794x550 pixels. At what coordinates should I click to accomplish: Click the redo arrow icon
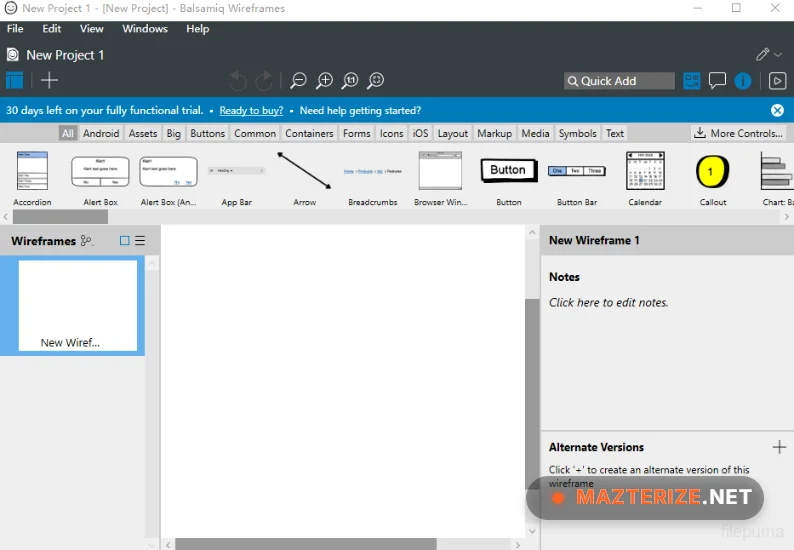[x=264, y=81]
